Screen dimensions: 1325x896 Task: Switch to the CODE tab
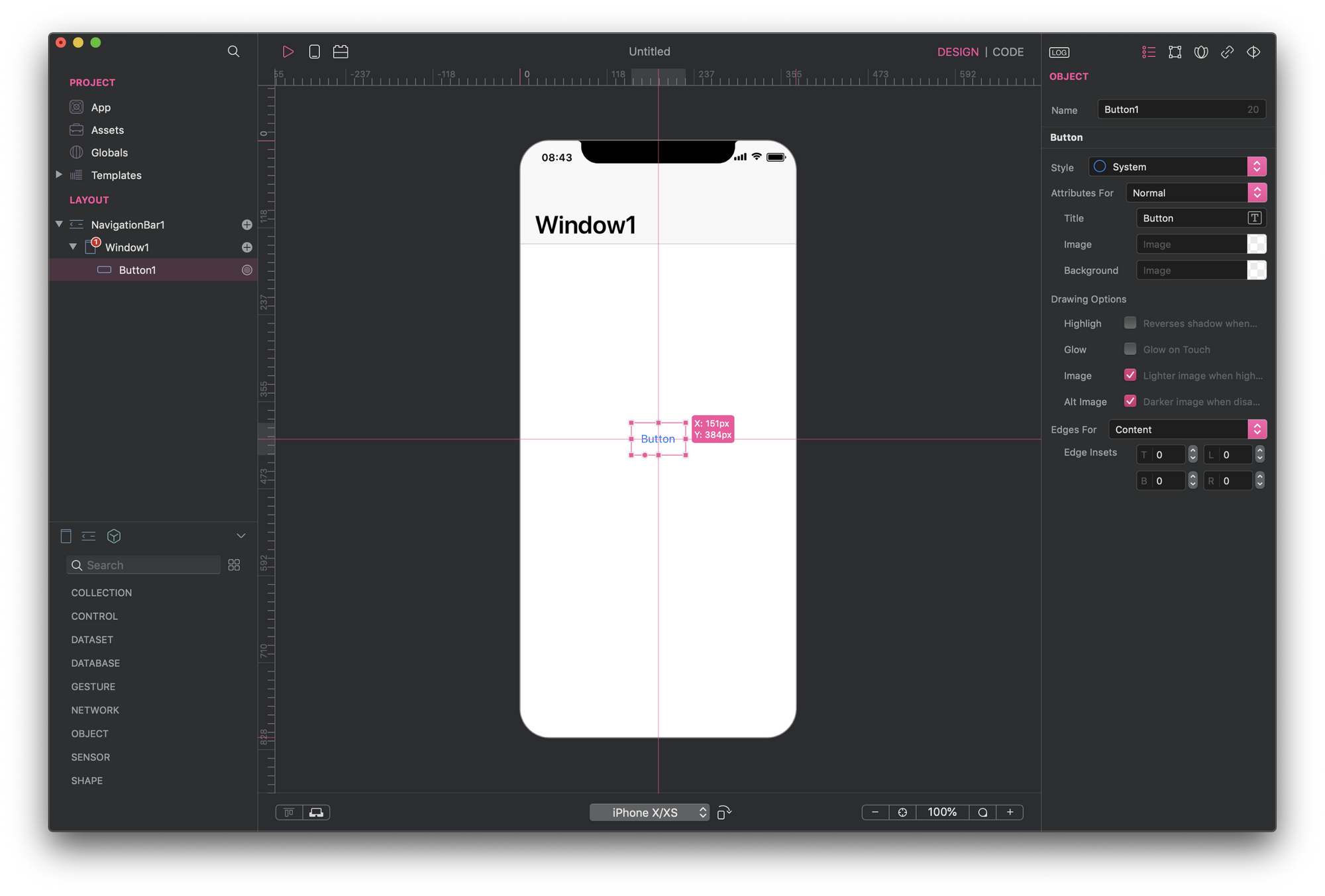[x=1008, y=52]
